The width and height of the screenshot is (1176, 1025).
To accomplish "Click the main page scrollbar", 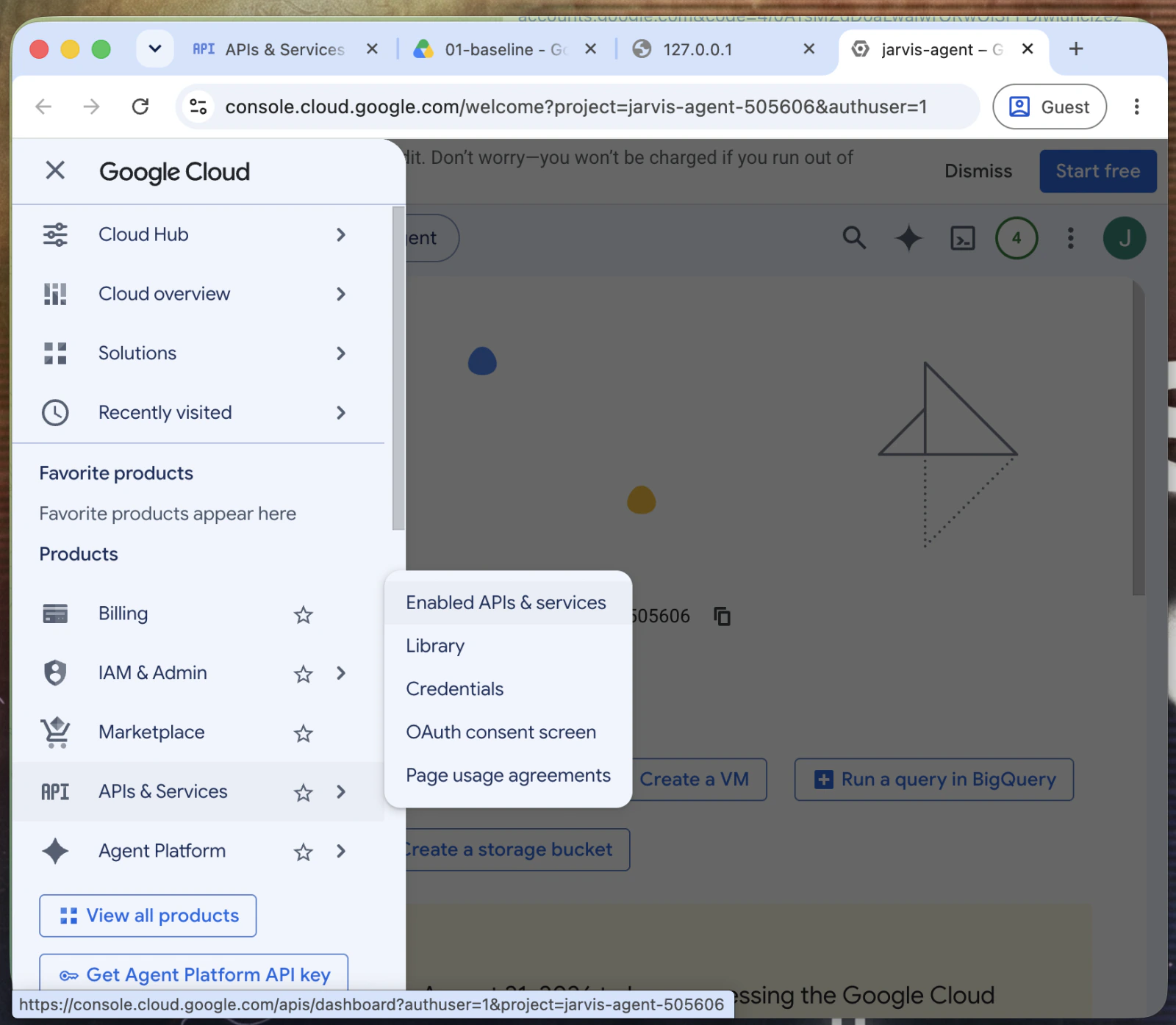I will [1139, 438].
